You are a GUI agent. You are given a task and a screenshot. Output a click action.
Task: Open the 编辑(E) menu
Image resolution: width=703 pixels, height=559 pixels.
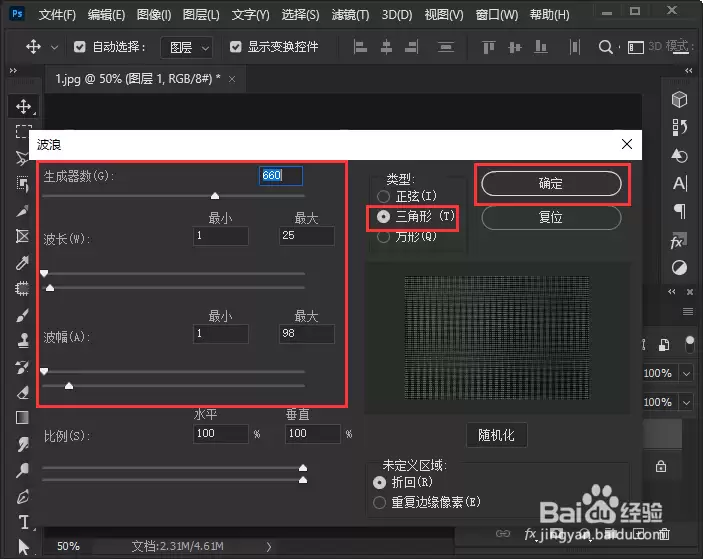coord(106,15)
